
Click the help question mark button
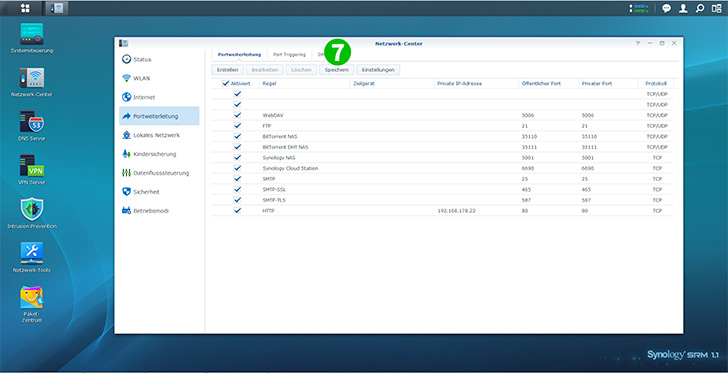coord(638,43)
